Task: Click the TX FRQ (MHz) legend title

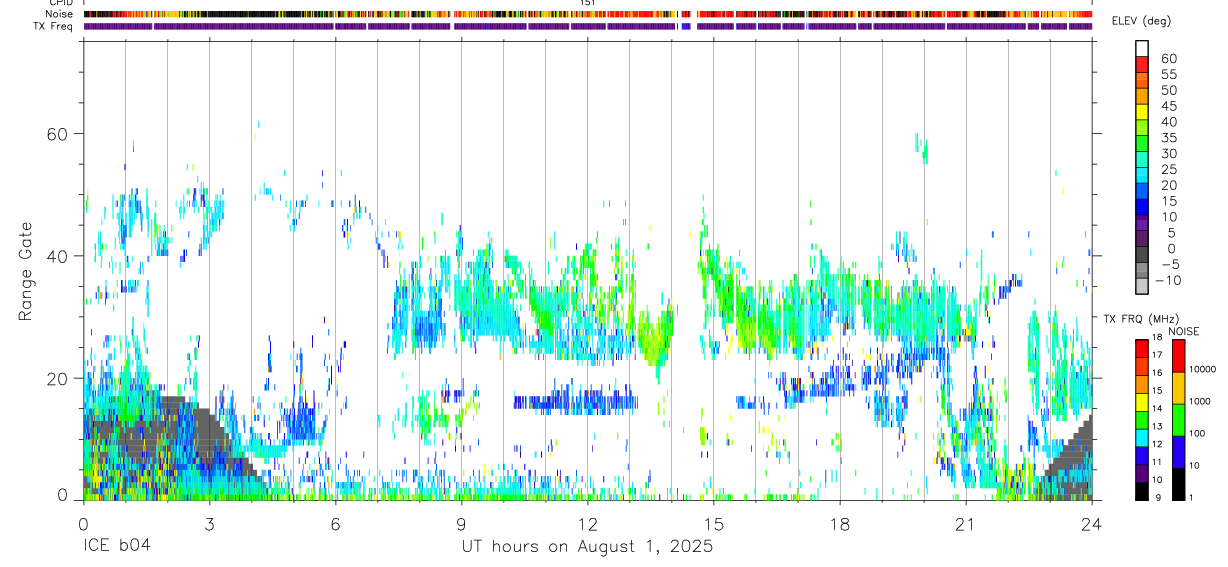Action: (1139, 319)
